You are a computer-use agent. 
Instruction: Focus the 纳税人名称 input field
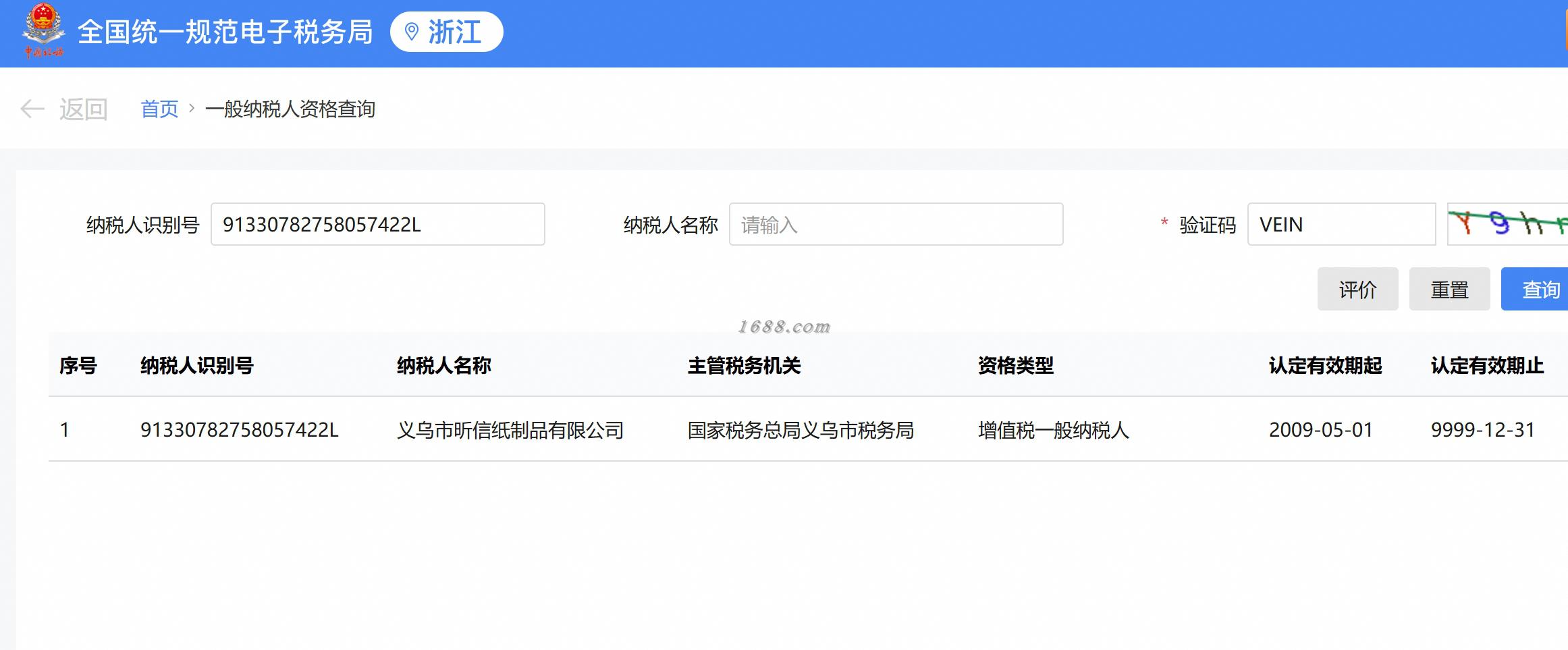point(896,224)
